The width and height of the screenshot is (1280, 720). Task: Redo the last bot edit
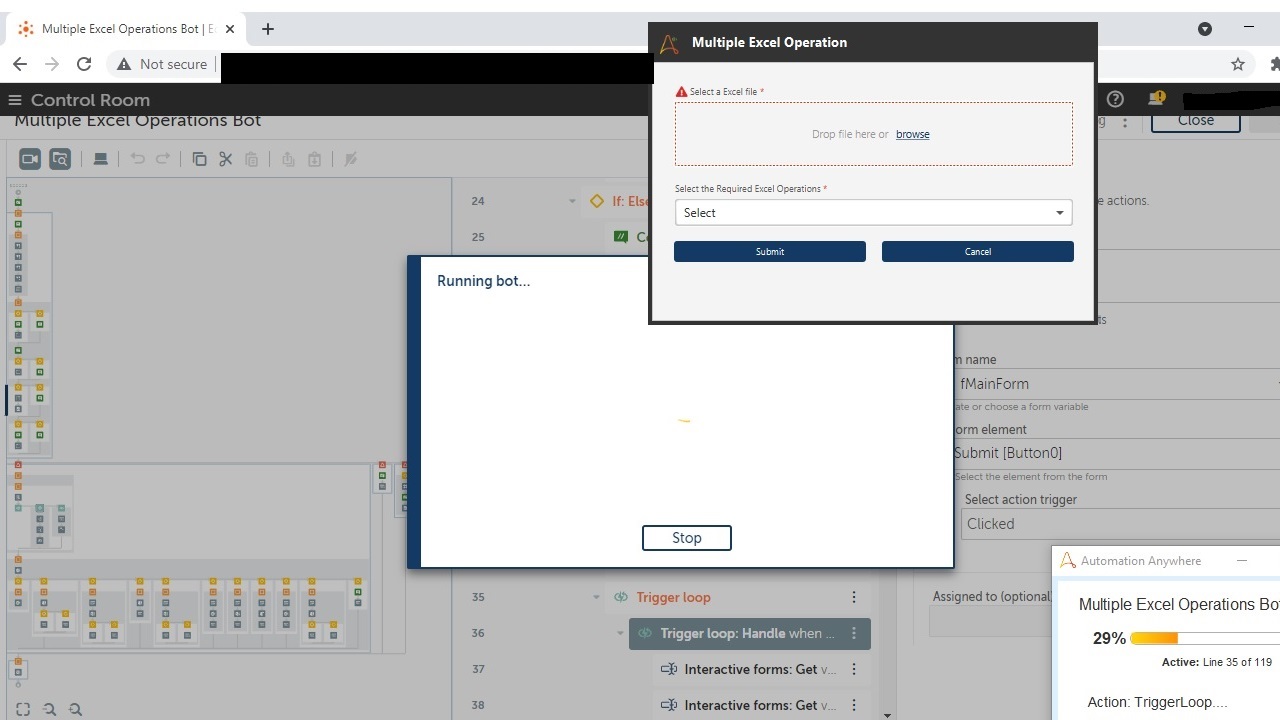[x=163, y=159]
